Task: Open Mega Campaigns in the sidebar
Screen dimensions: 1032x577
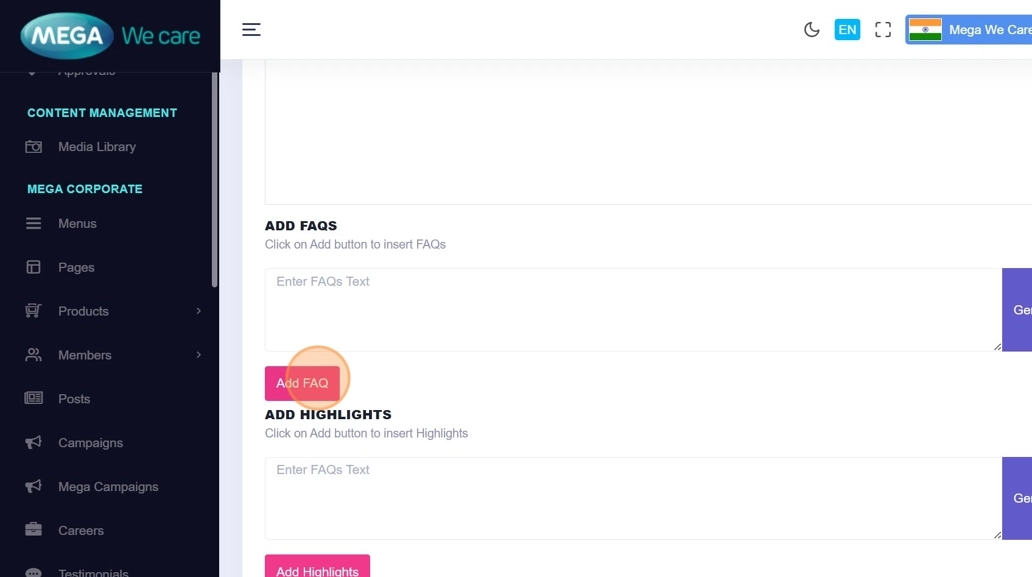Action: coord(108,487)
